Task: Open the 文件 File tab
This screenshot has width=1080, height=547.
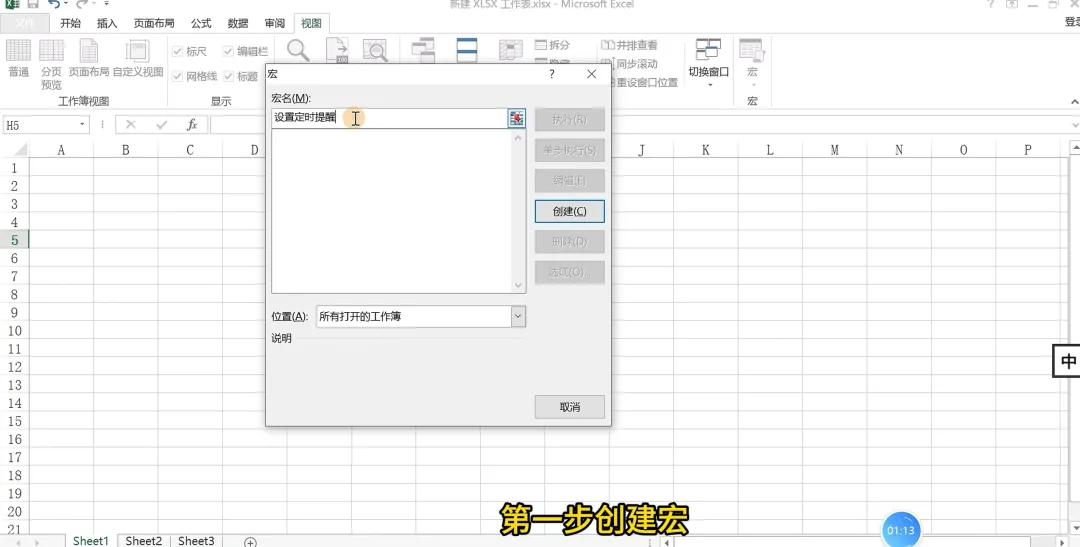Action: point(25,23)
